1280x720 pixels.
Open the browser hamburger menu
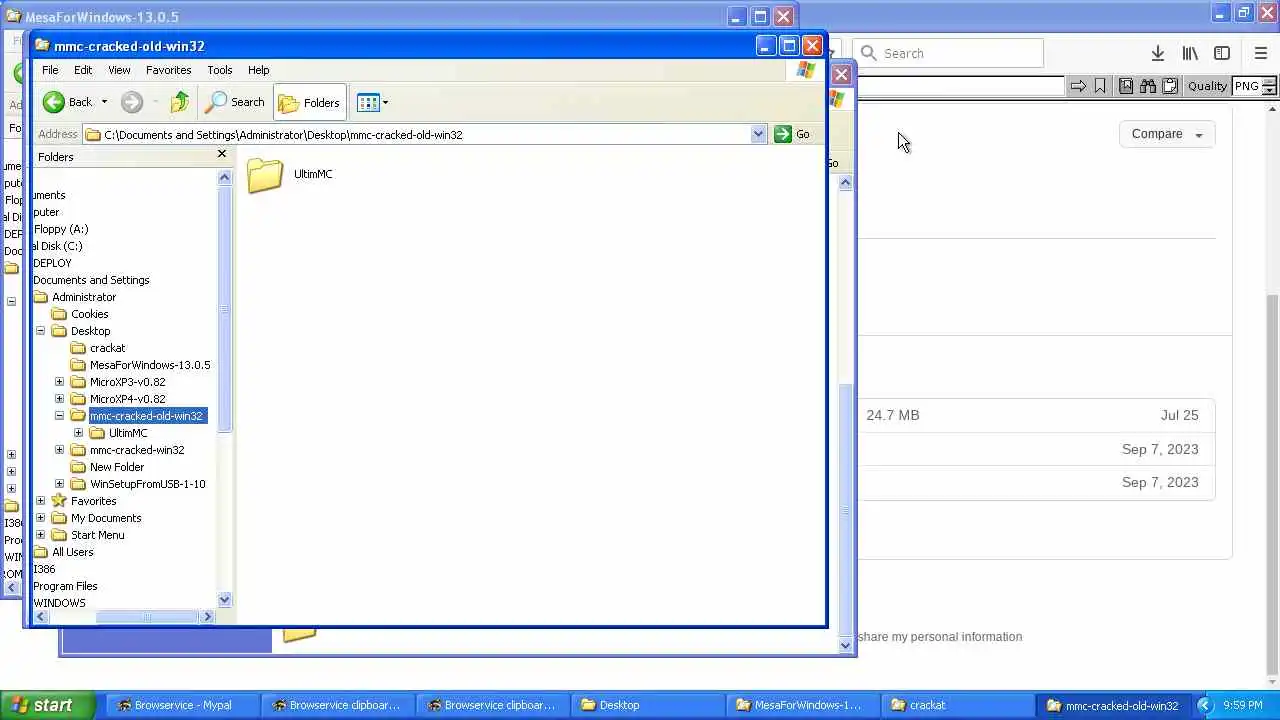tap(1261, 53)
